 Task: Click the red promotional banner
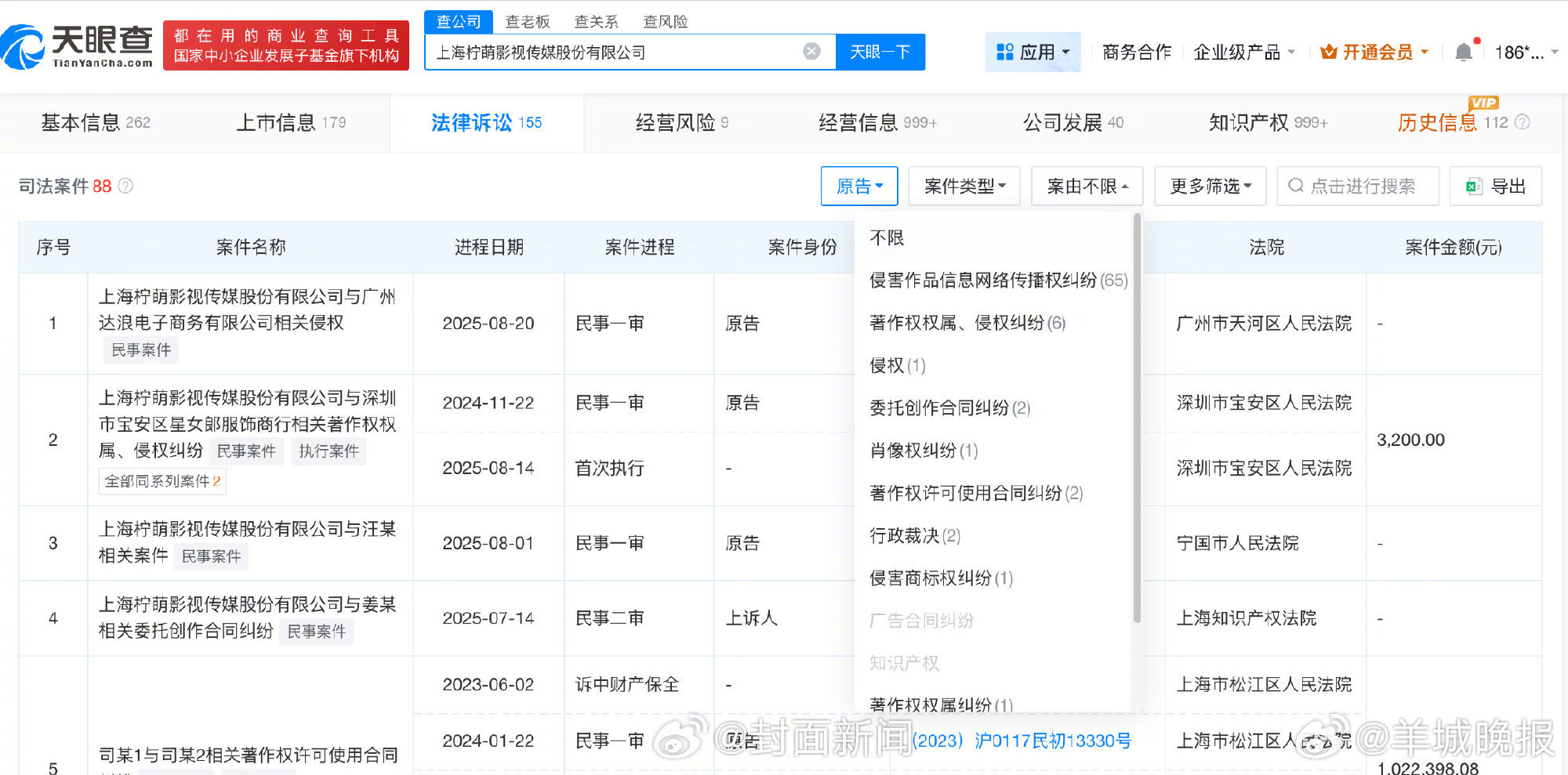[x=286, y=45]
